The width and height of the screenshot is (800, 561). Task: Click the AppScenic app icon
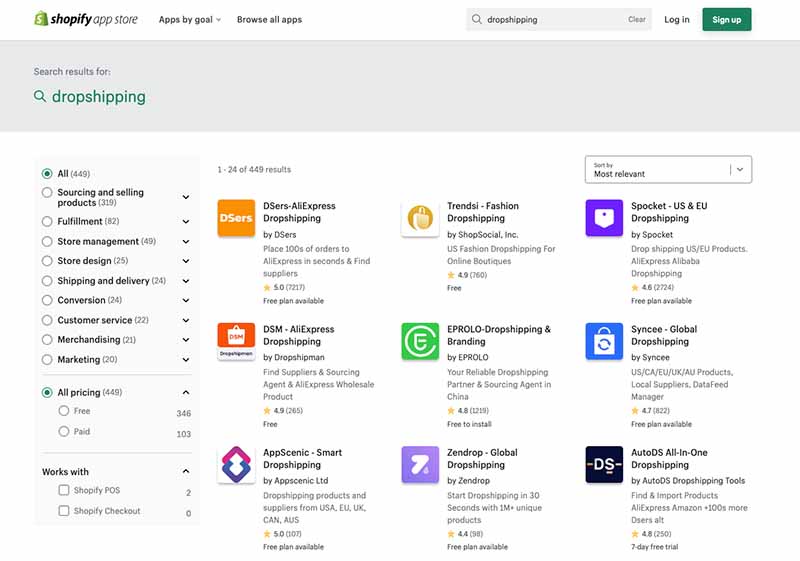click(236, 465)
